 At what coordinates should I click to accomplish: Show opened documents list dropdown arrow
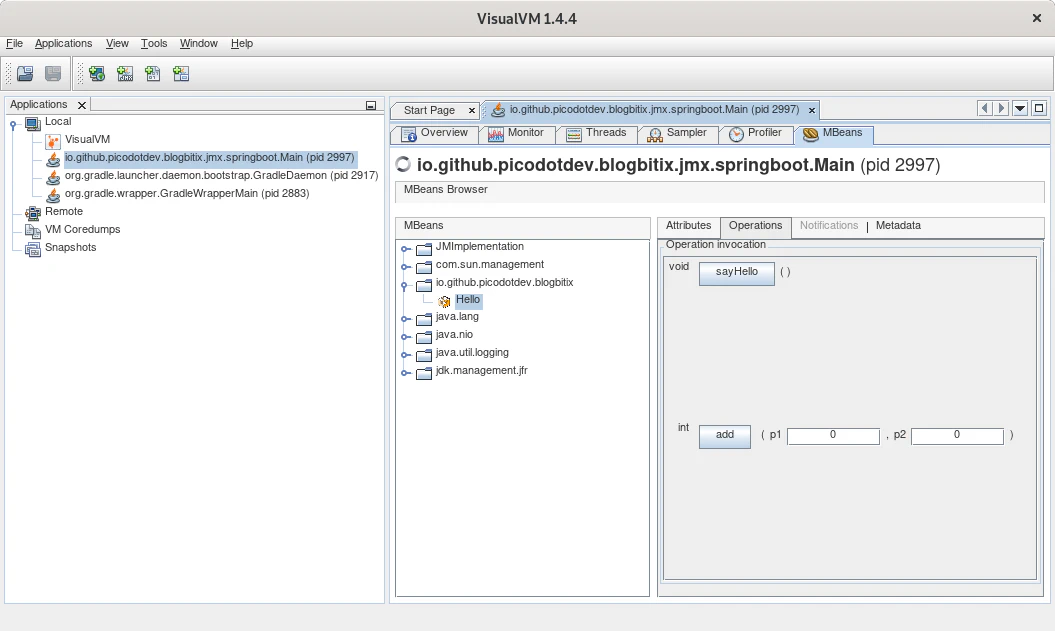click(1020, 109)
